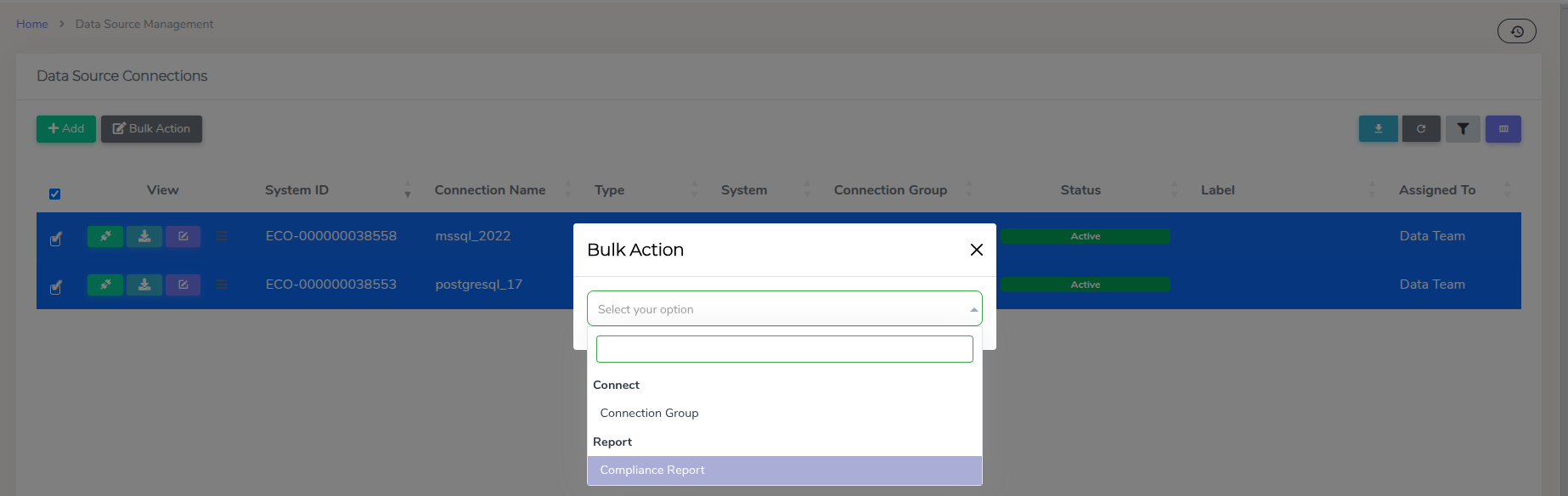Click the Data Source Management breadcrumb text
Screen dimensions: 1568x496
tap(144, 24)
